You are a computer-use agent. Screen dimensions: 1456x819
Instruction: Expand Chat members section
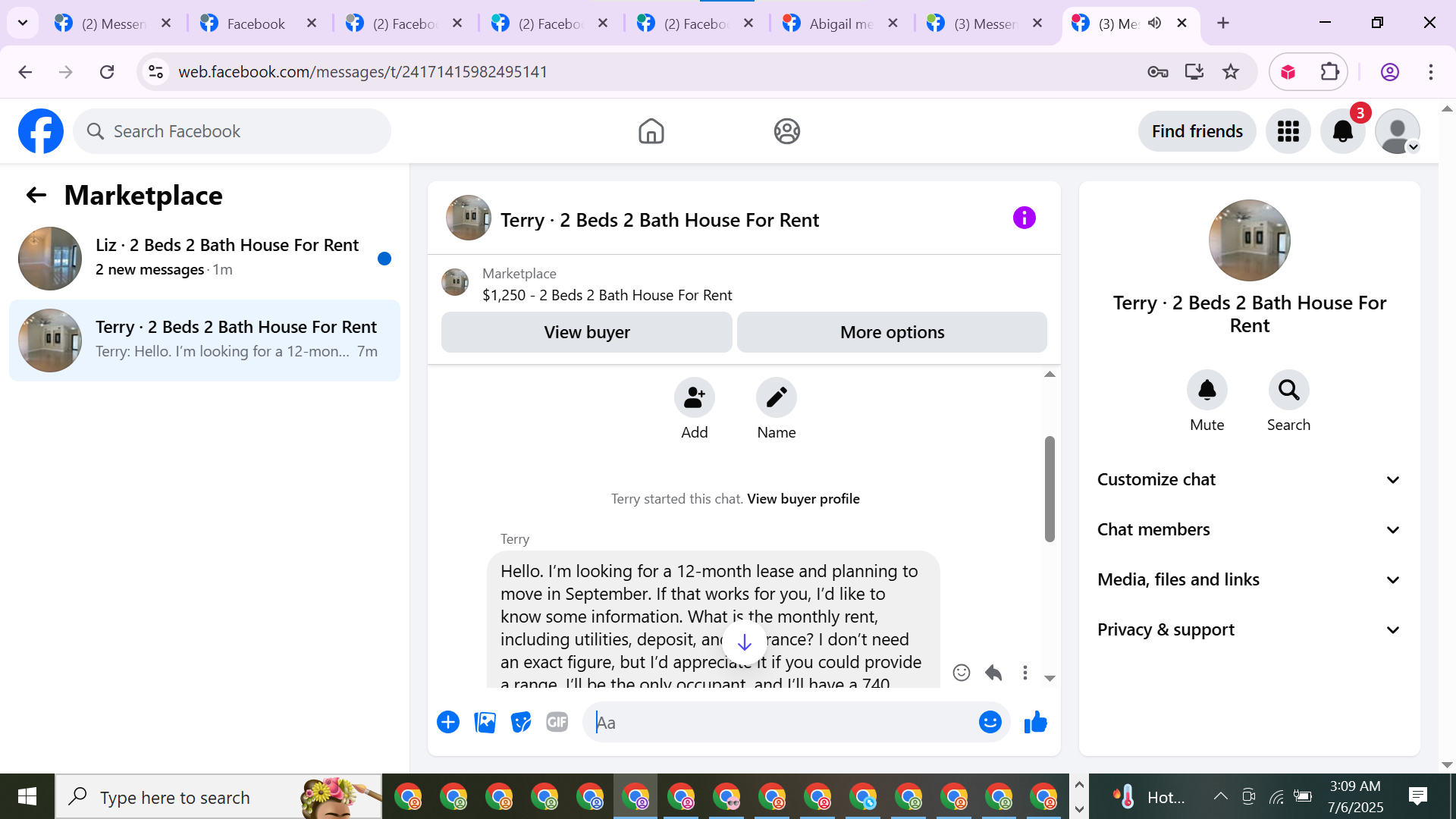[x=1248, y=530]
